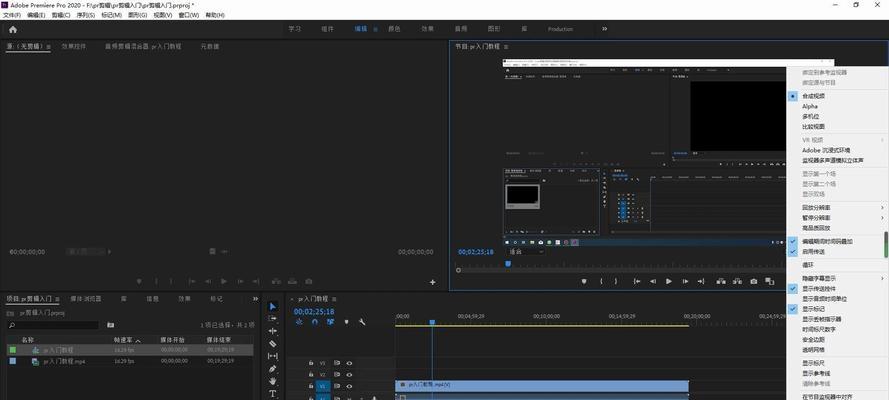
Task: Toggle V1 track visibility eye
Action: click(x=349, y=386)
